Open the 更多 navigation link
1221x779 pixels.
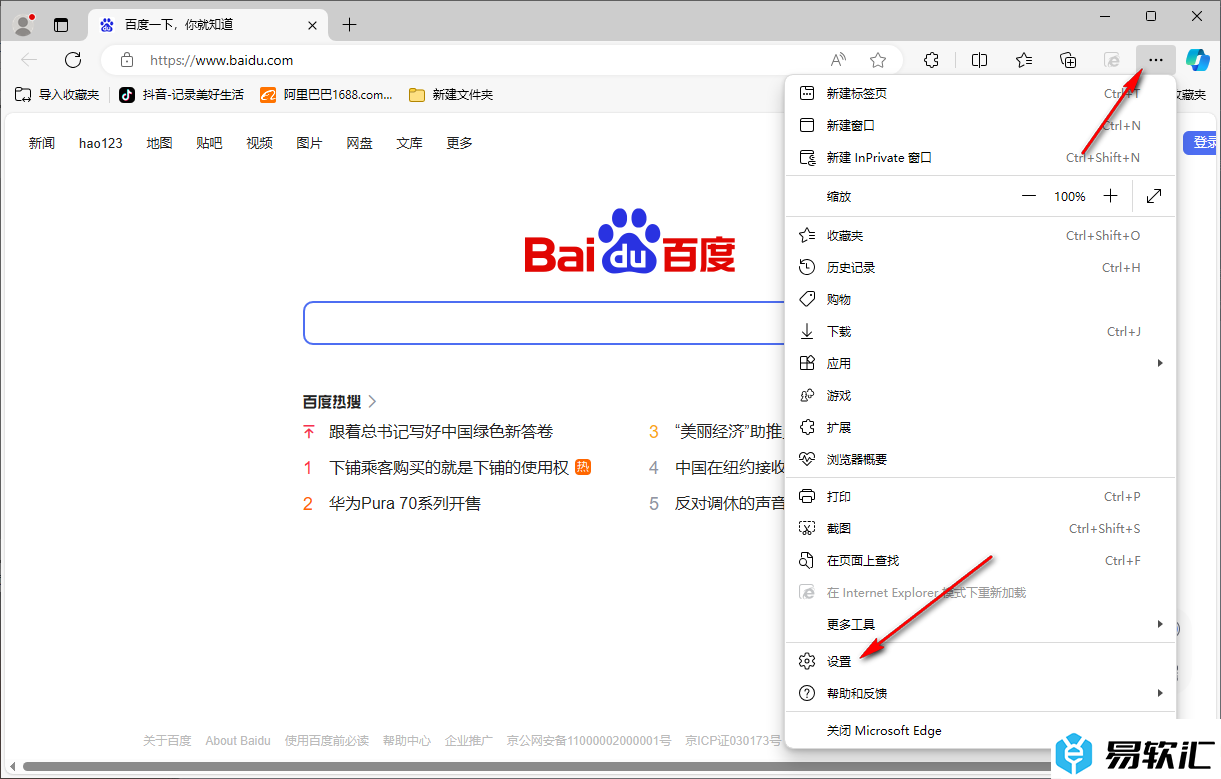pos(459,143)
